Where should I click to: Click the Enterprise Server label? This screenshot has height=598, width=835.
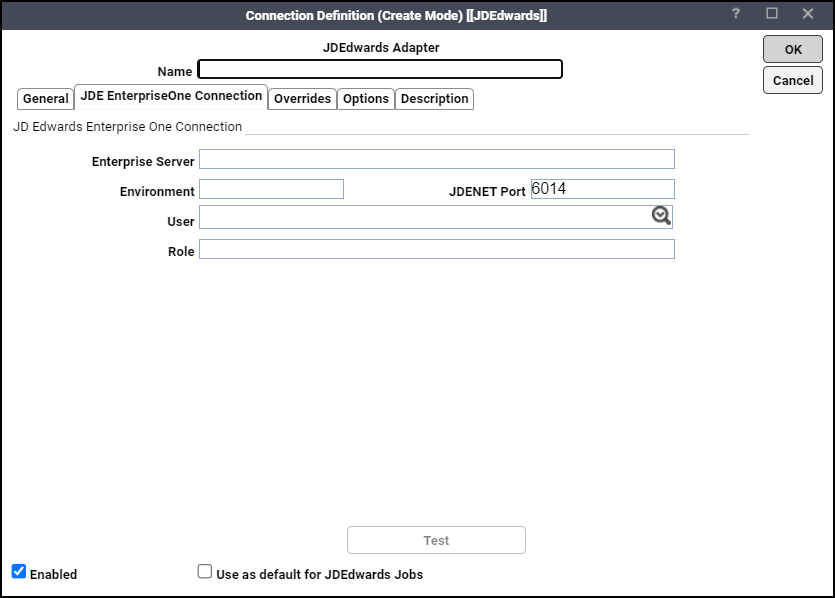tap(143, 161)
